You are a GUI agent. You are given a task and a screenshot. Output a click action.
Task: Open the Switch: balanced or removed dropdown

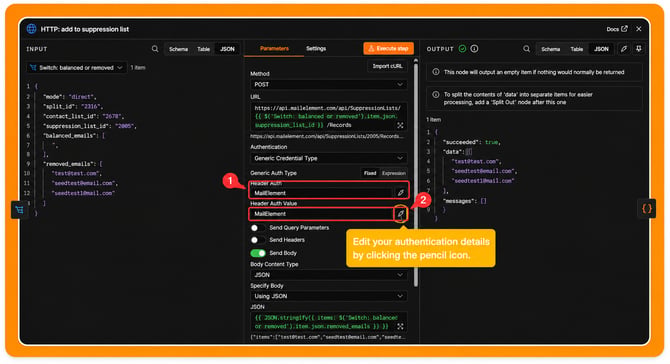pos(76,68)
